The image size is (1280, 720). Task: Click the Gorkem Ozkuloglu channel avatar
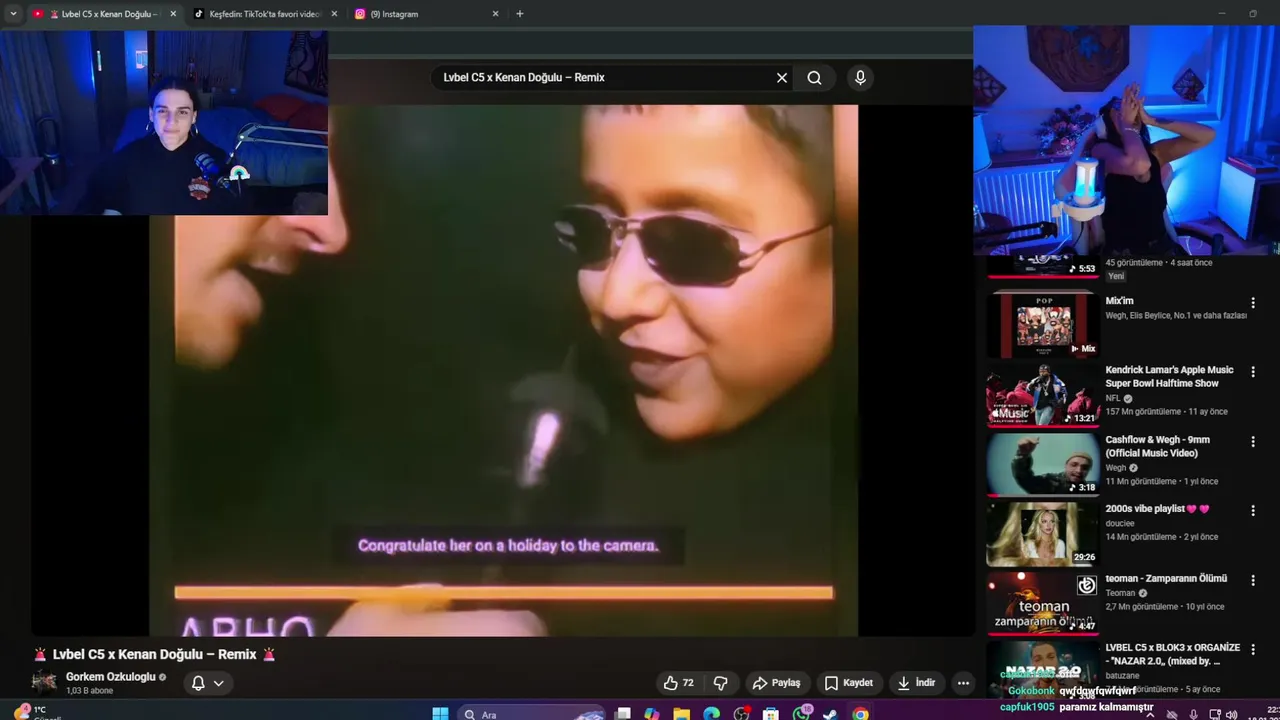point(44,683)
